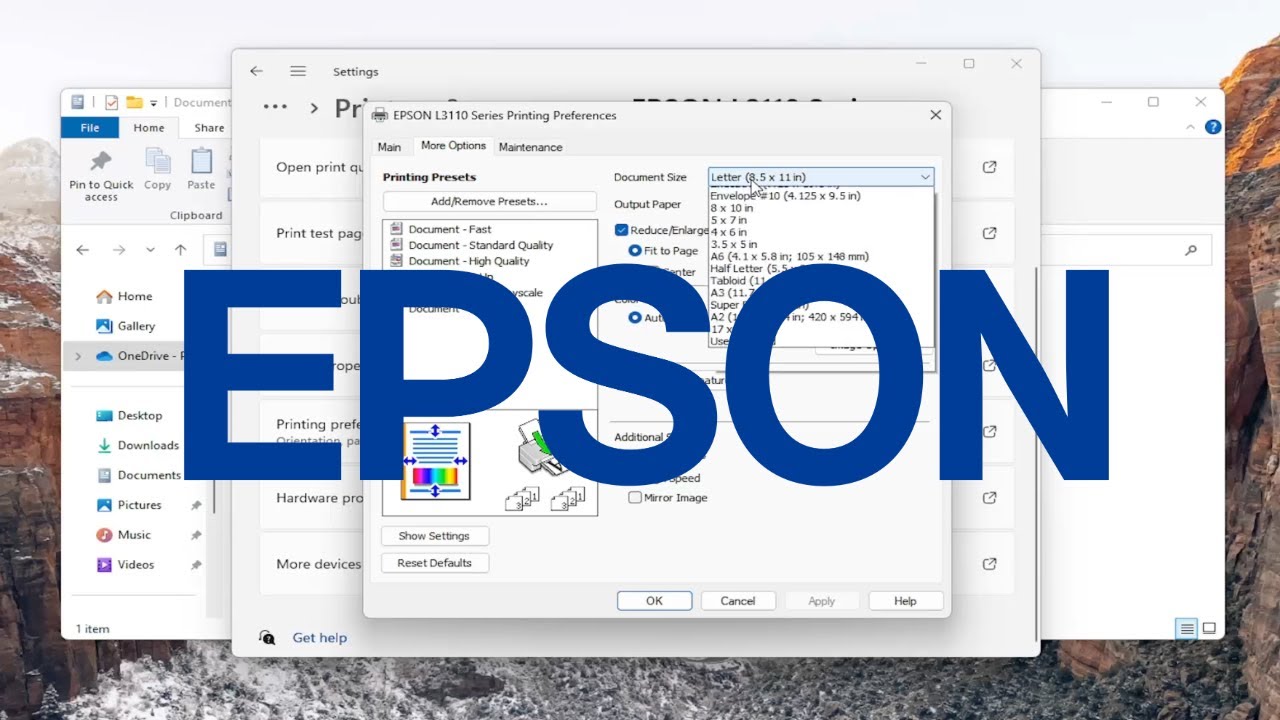Click external link icon for More devices

[x=989, y=564]
